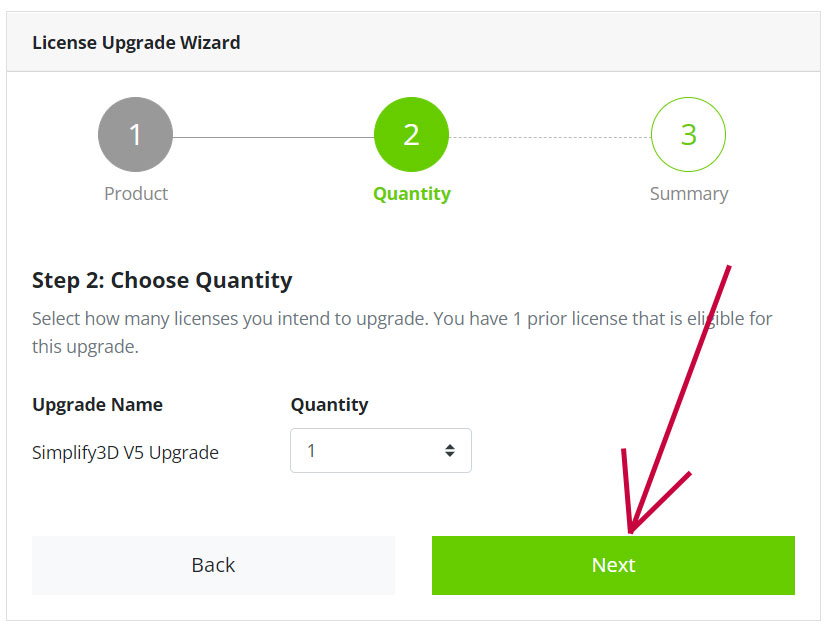Jump to the Summary step label
This screenshot has width=830, height=639.
click(688, 194)
